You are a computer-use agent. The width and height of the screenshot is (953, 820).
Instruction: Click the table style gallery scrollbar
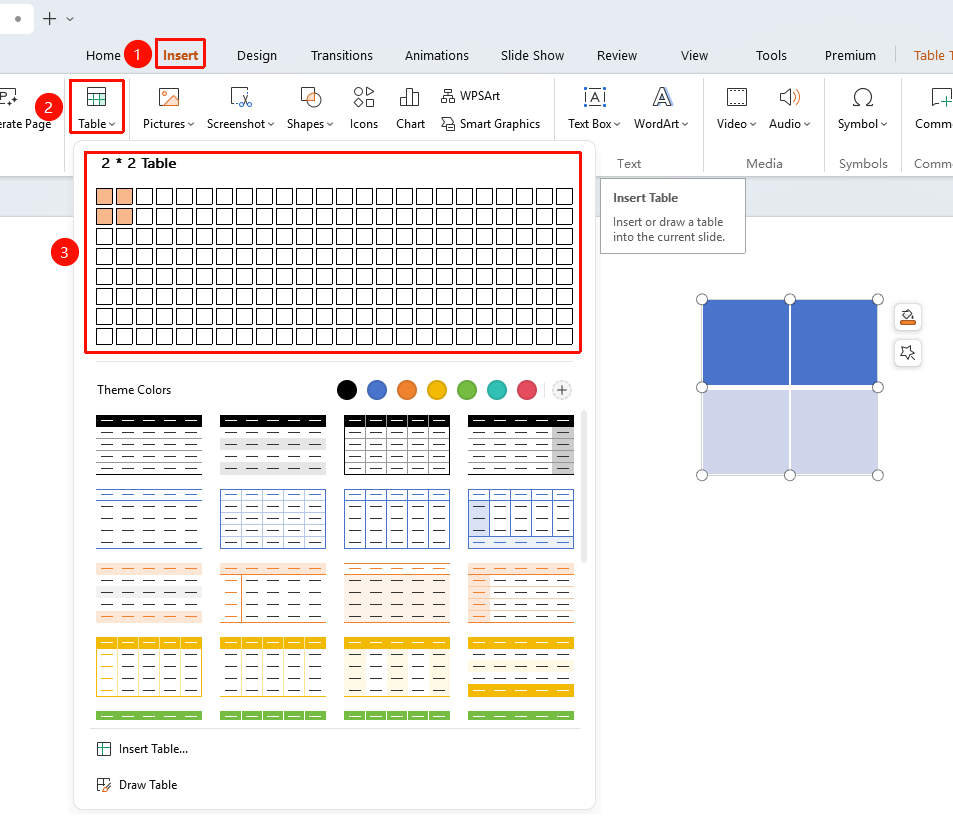584,486
